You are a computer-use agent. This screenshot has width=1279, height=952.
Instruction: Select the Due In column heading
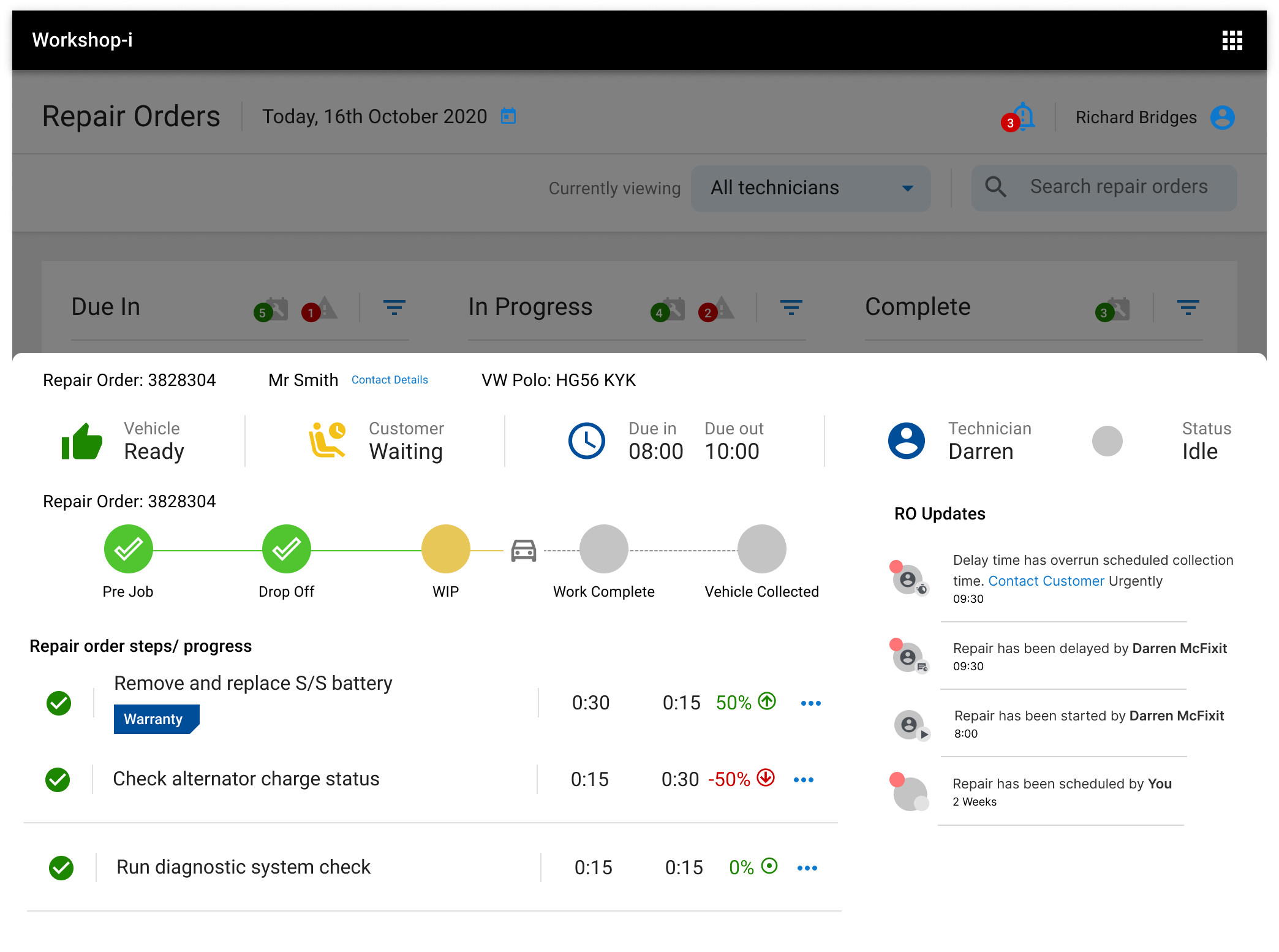point(106,307)
